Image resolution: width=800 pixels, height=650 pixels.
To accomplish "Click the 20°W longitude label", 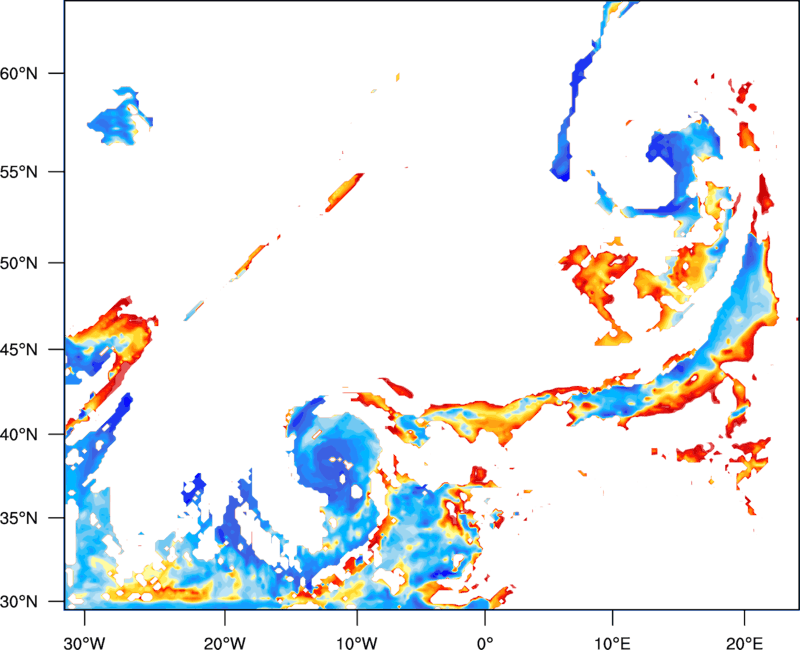I will (x=224, y=643).
